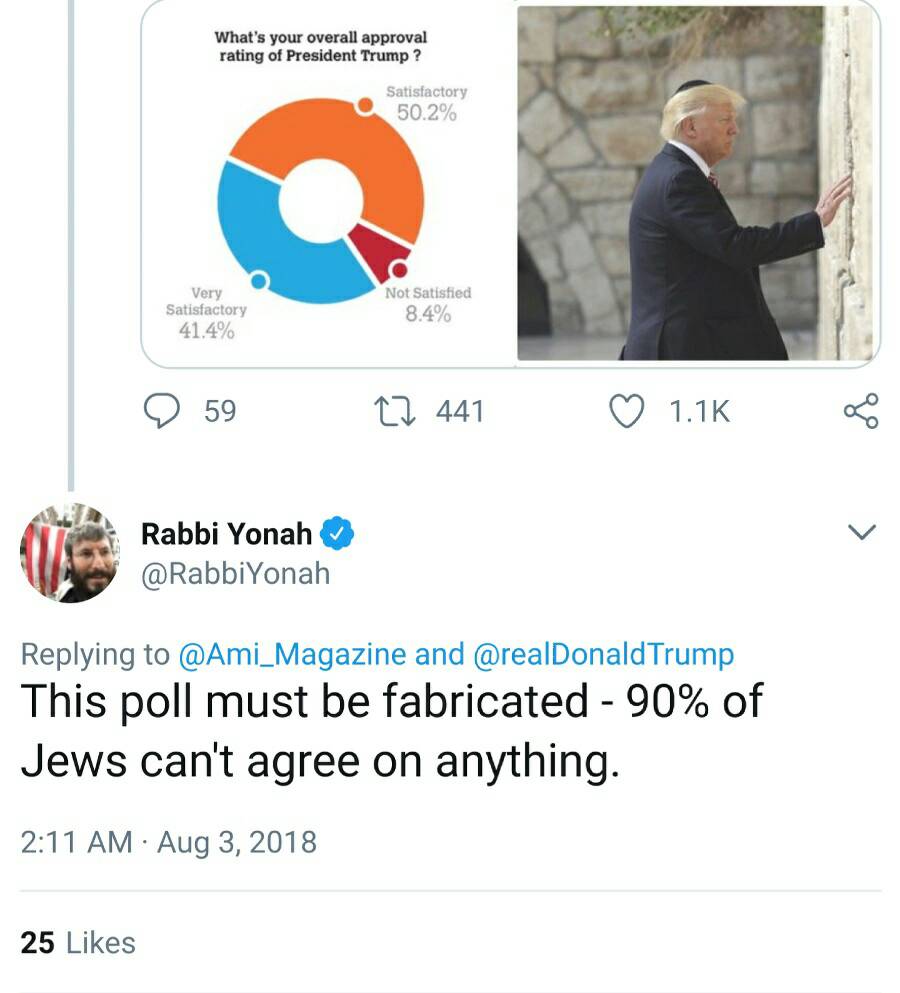
Task: Click the @RabbiYonah handle
Action: point(235,575)
